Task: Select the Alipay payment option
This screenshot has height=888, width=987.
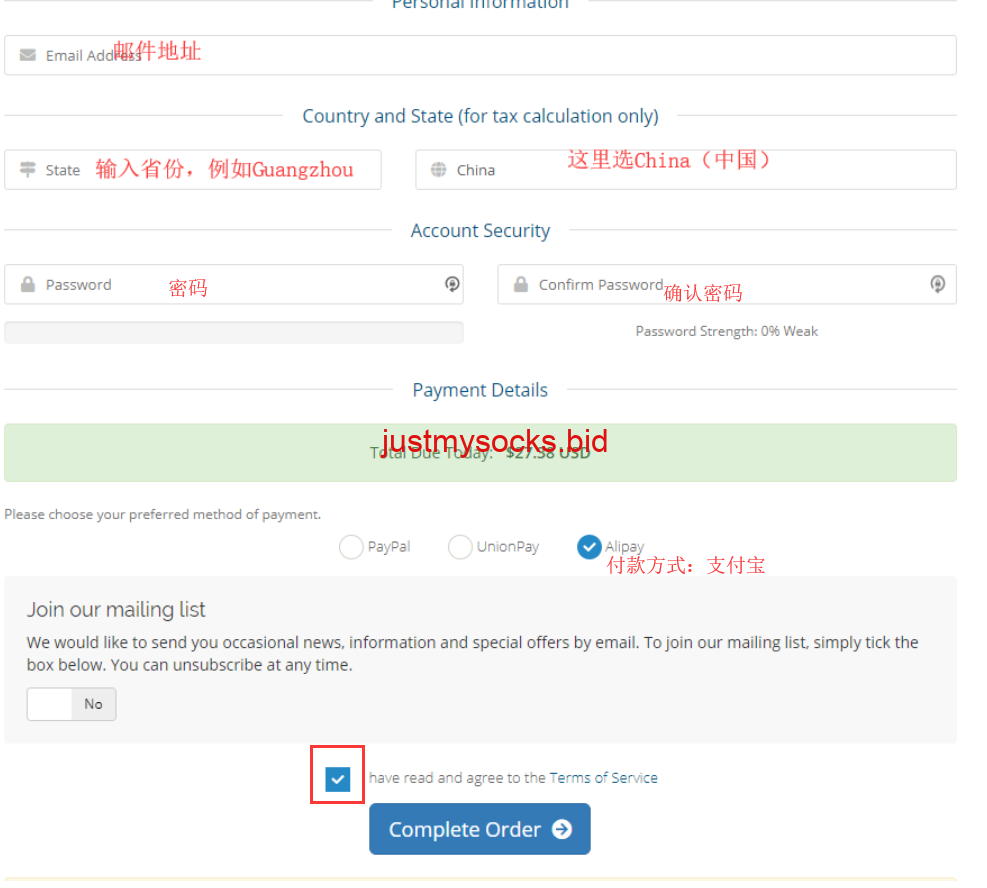Action: coord(589,547)
